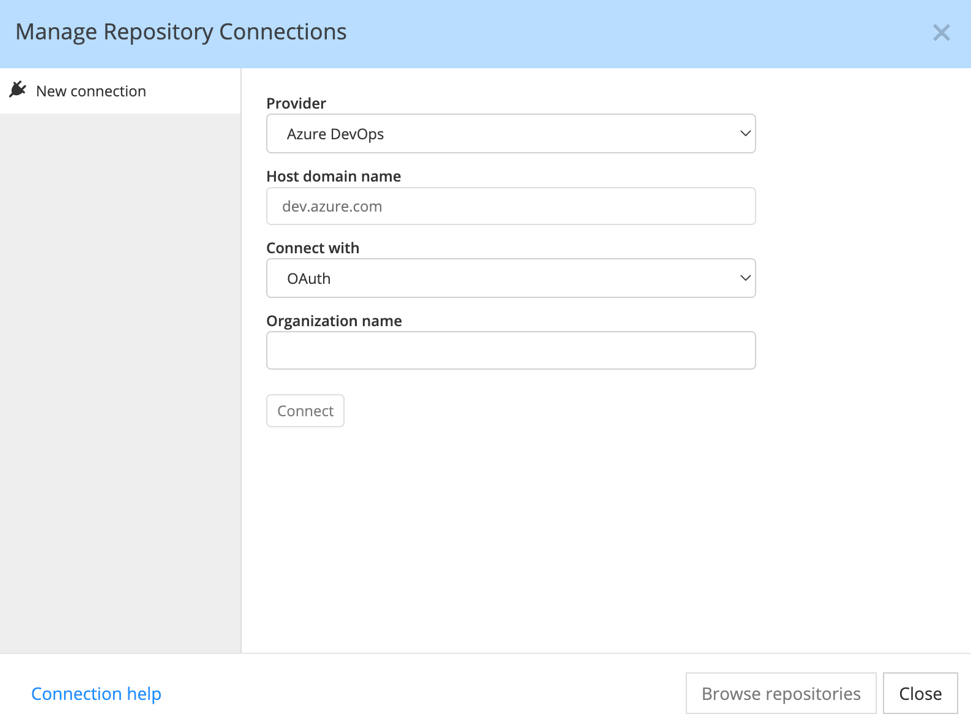The width and height of the screenshot is (971, 723).
Task: Click the Host domain name label
Action: tap(333, 176)
